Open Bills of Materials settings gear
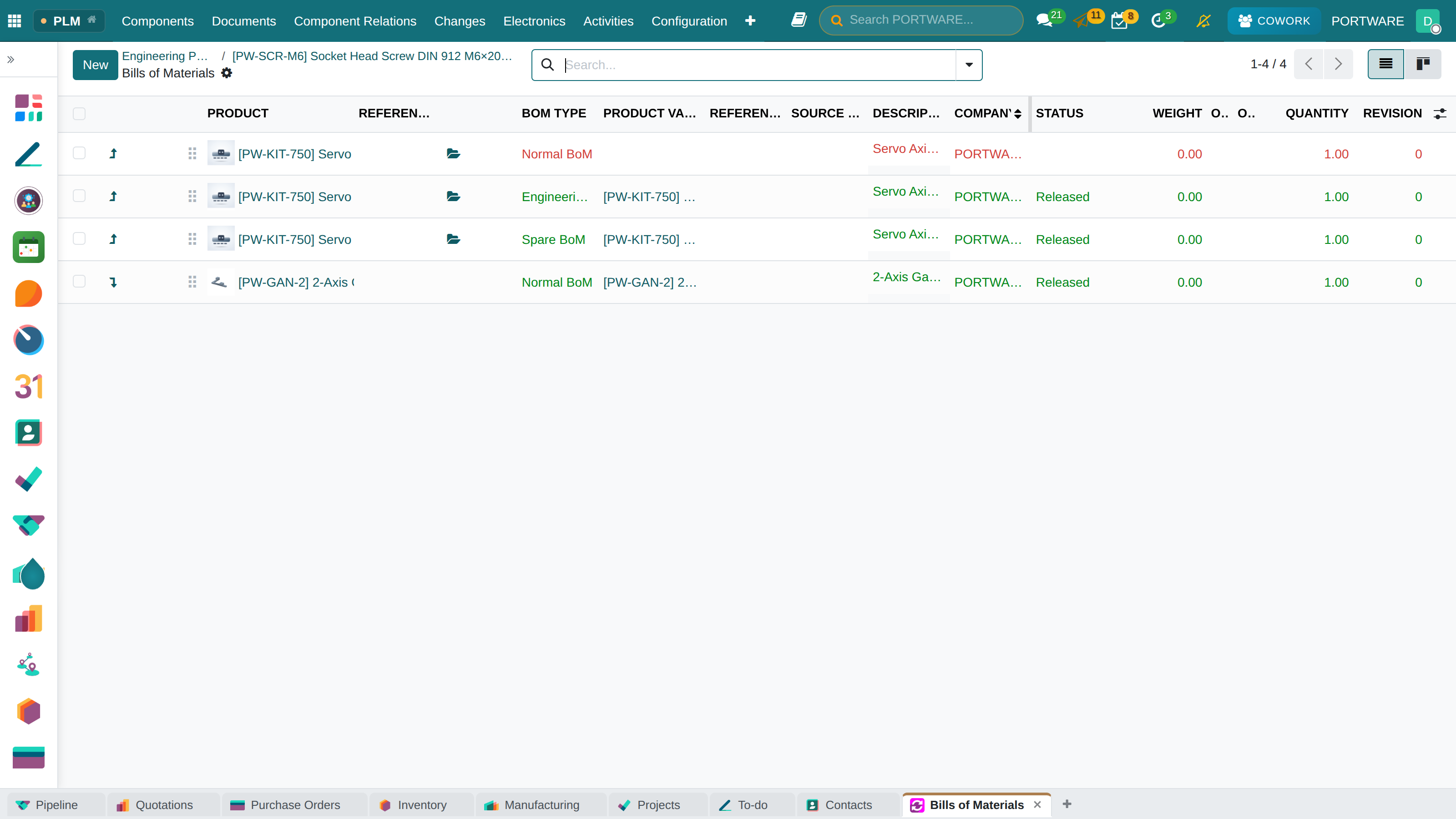 tap(227, 73)
